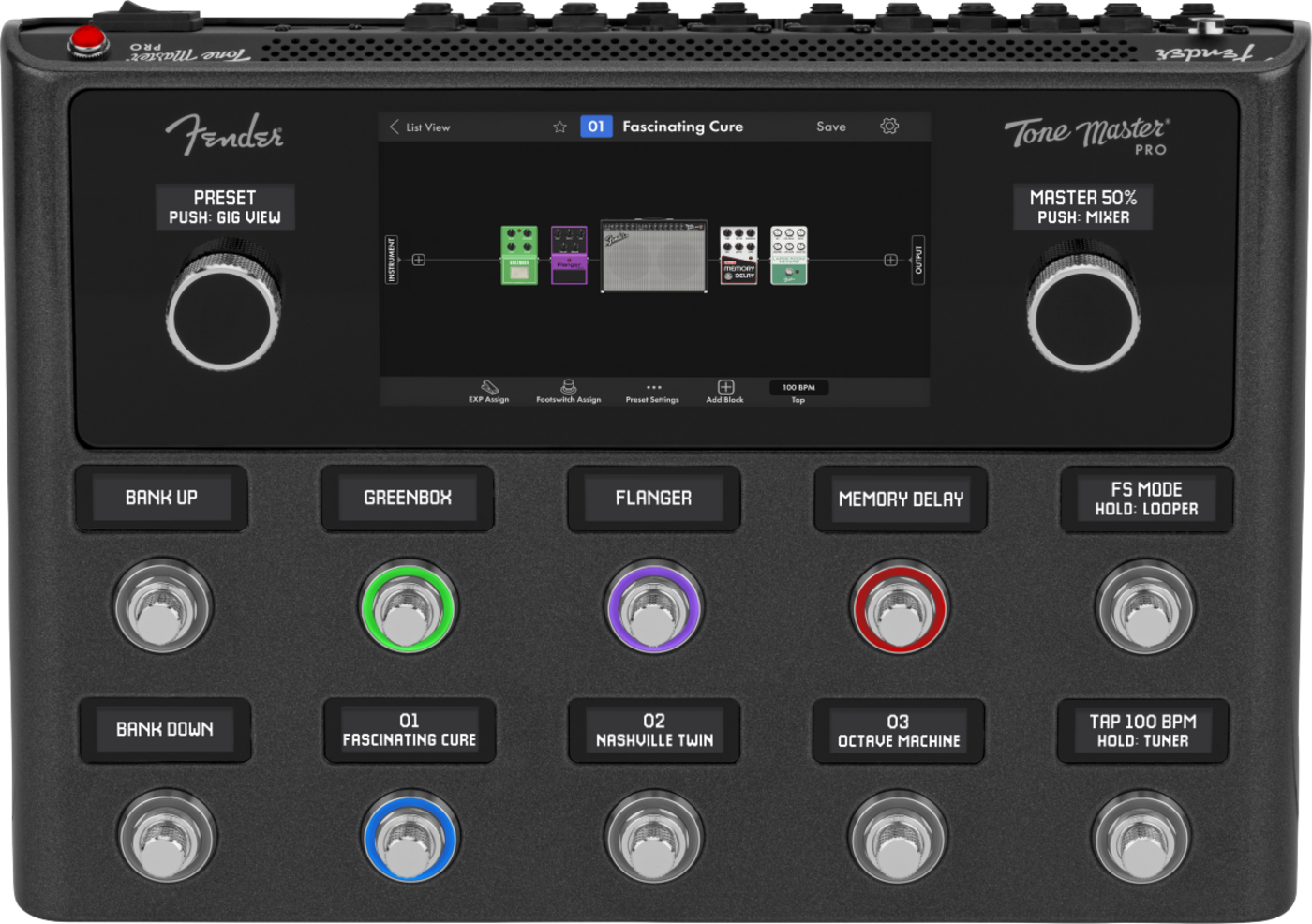This screenshot has width=1312, height=924.
Task: Click the plus icon next to INSTRUMENT input
Action: point(419,260)
